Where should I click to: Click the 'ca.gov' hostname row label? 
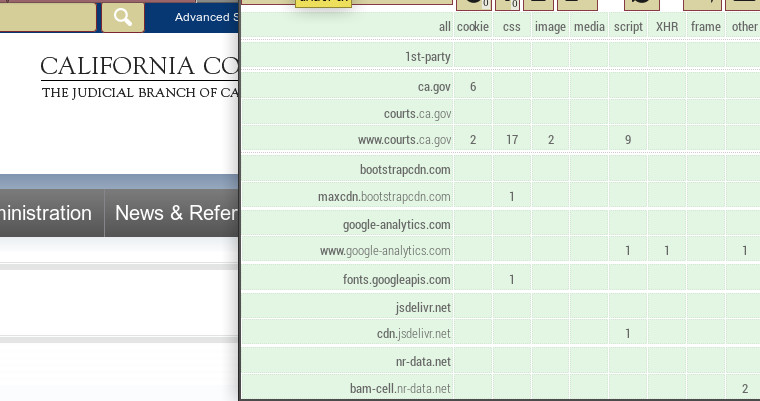coord(347,87)
